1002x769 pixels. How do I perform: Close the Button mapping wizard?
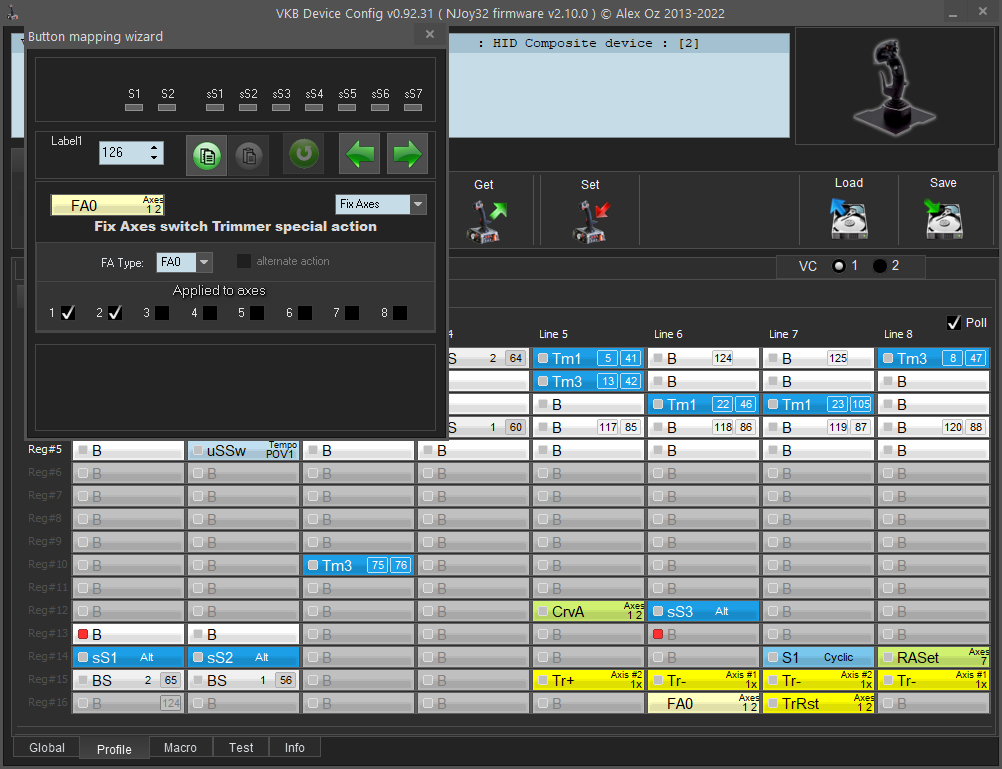430,34
